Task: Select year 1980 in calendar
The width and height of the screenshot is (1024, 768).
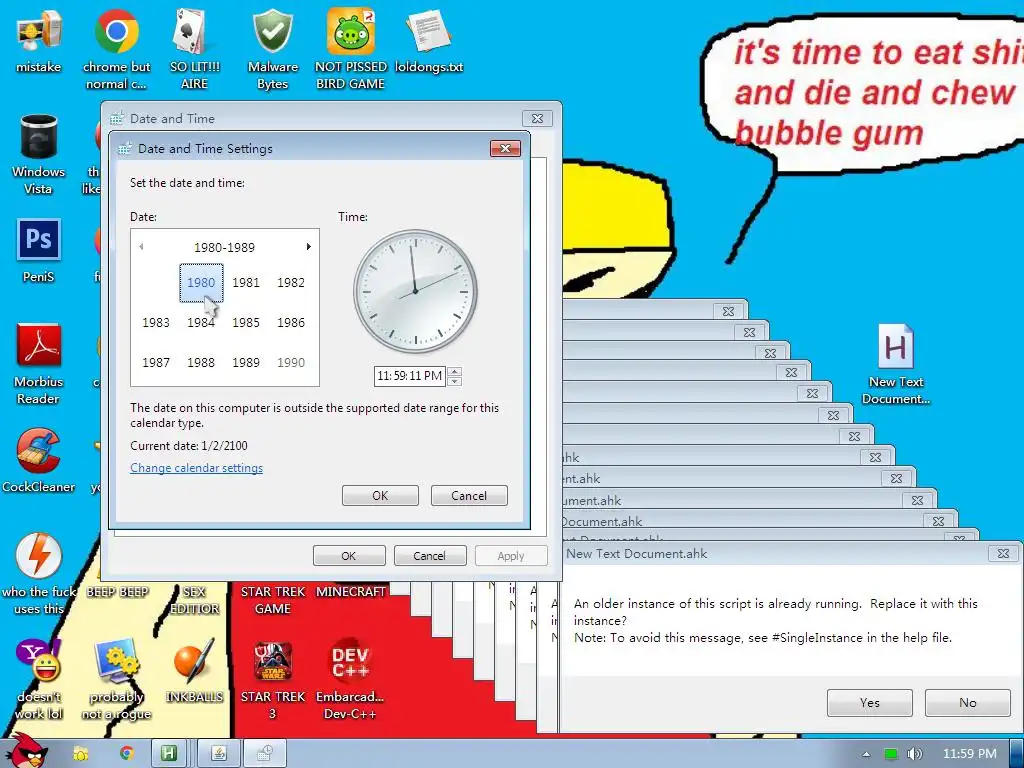Action: 201,283
